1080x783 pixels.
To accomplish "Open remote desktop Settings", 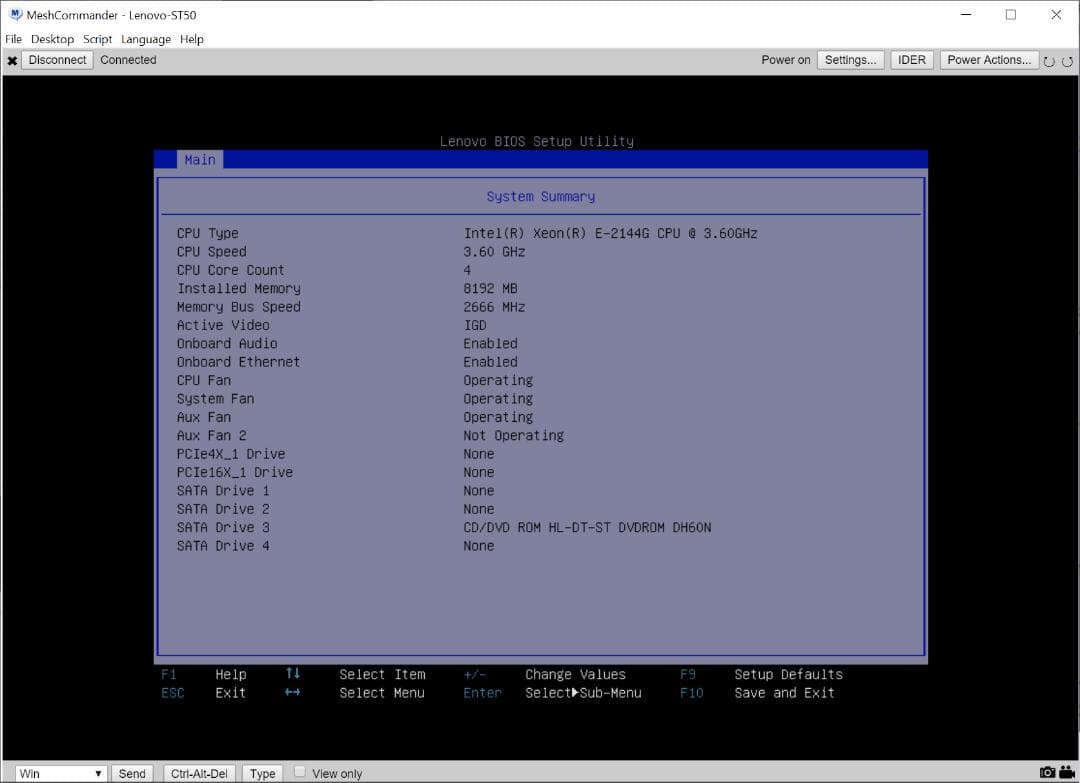I will (850, 60).
